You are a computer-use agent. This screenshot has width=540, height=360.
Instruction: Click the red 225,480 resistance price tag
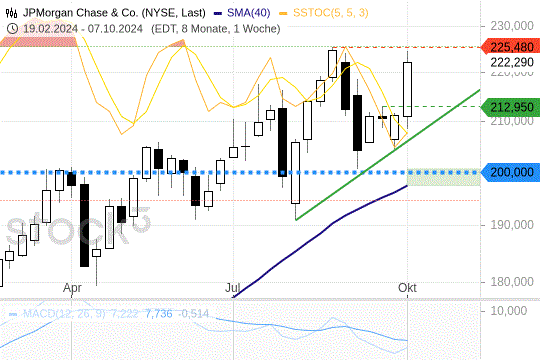coord(511,47)
